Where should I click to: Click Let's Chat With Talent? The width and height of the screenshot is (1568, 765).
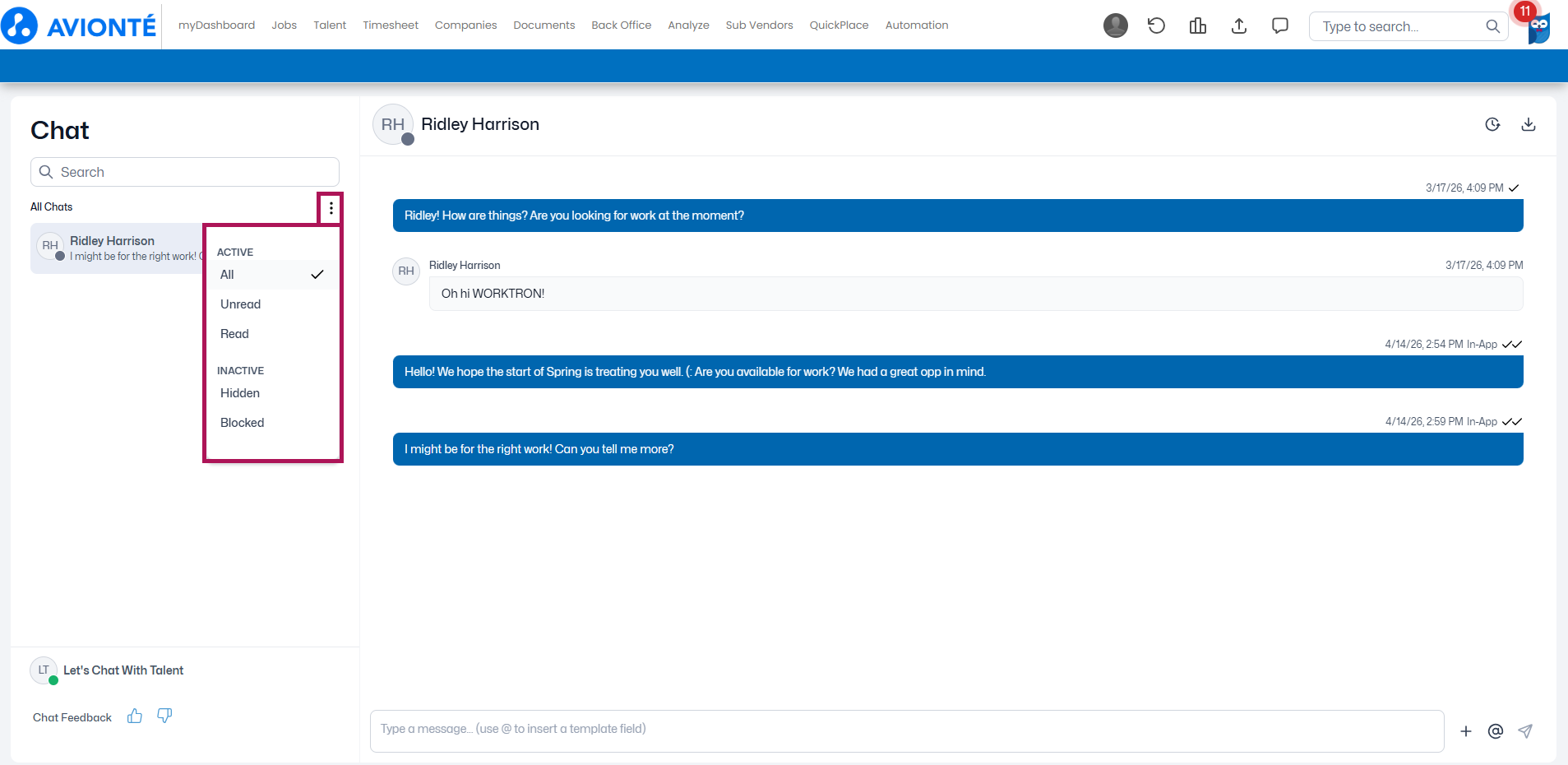point(123,670)
